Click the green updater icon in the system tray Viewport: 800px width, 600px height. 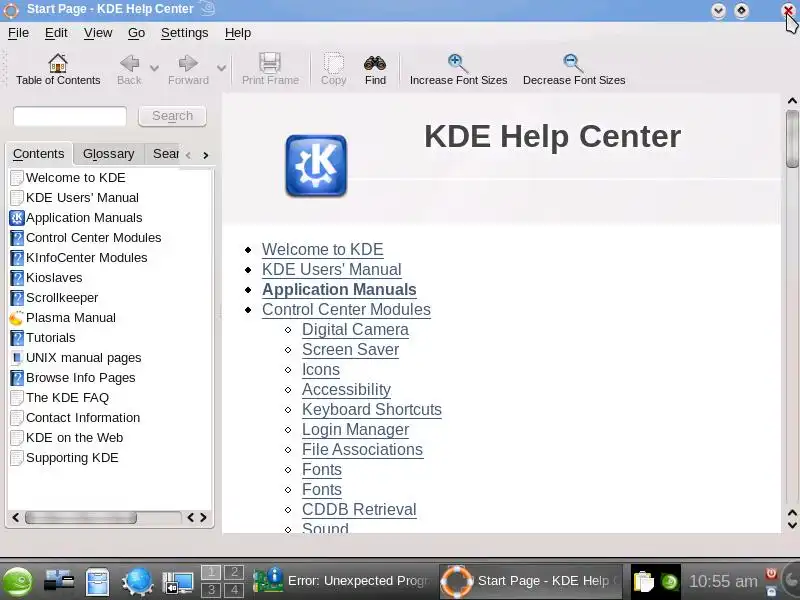(x=669, y=582)
